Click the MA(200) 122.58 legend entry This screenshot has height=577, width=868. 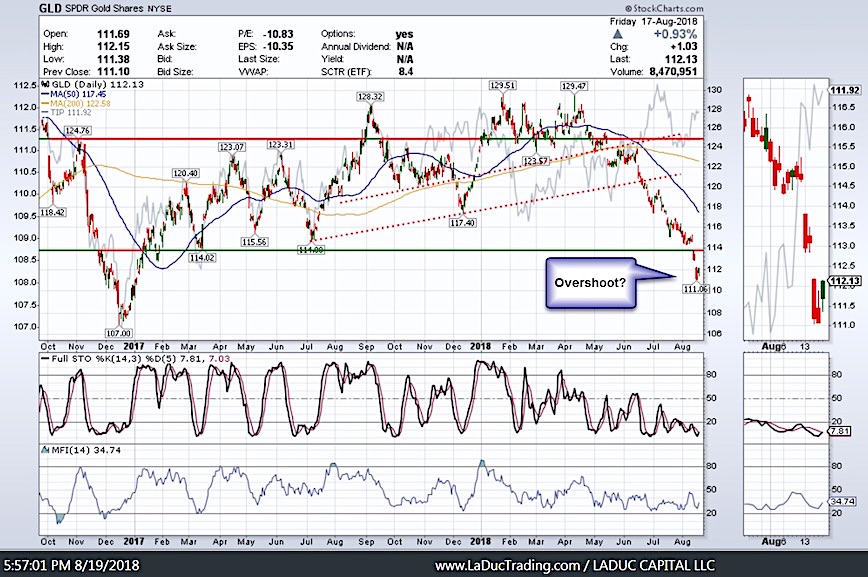click(x=76, y=104)
